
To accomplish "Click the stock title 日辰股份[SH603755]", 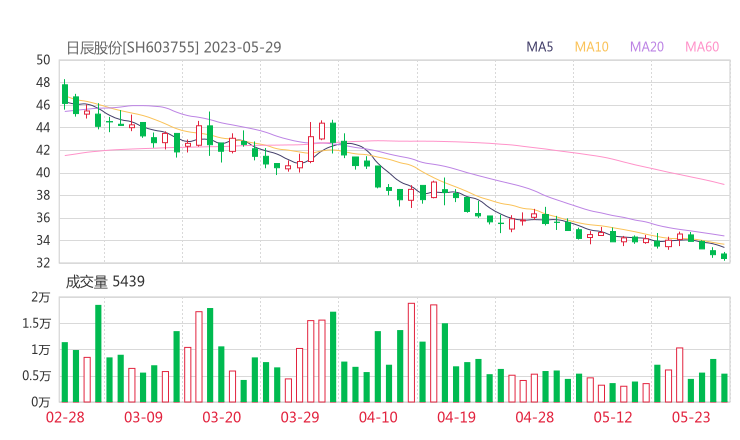I will (133, 48).
